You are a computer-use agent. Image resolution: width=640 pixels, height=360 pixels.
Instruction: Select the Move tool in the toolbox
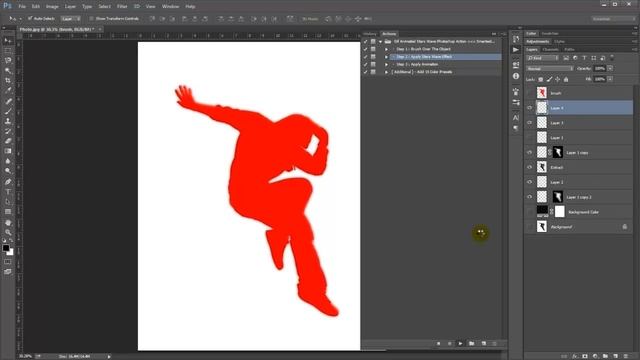click(8, 41)
